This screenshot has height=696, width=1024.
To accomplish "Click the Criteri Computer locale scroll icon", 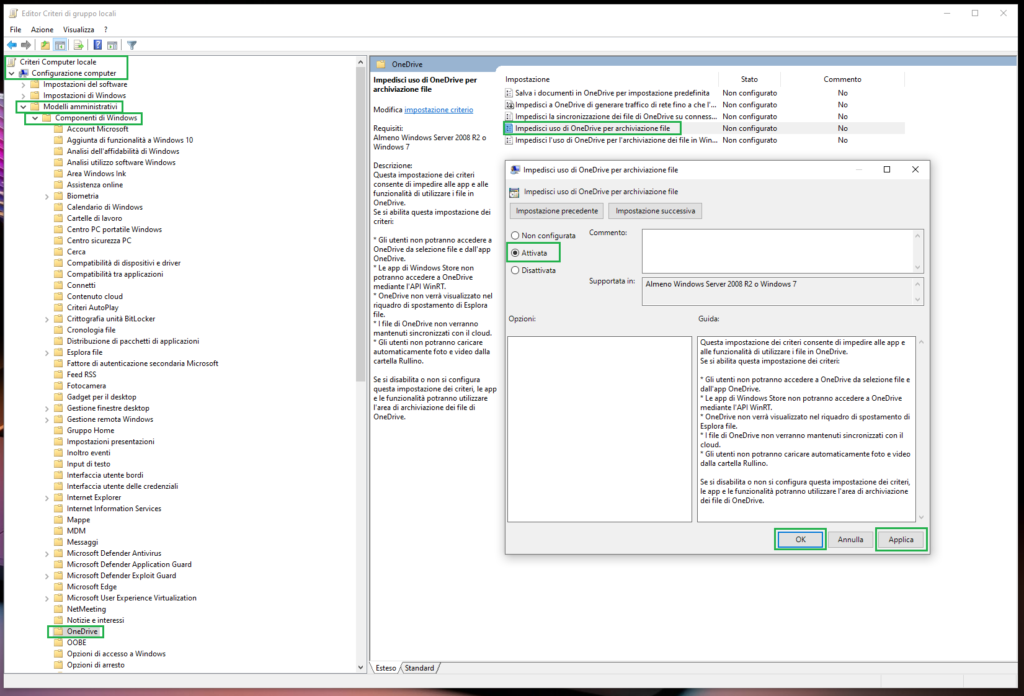I will pyautogui.click(x=12, y=62).
